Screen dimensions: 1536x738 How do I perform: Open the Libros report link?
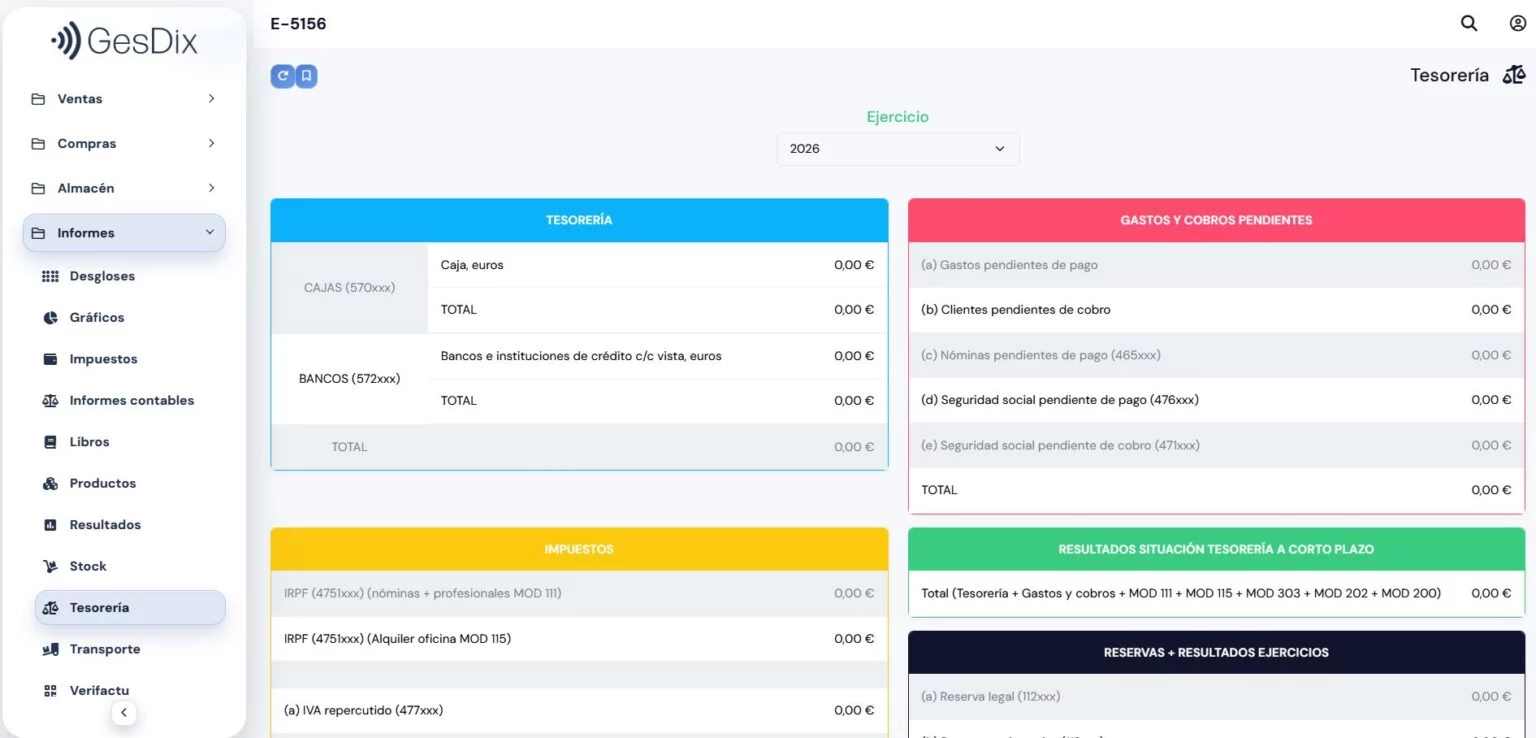tap(89, 442)
